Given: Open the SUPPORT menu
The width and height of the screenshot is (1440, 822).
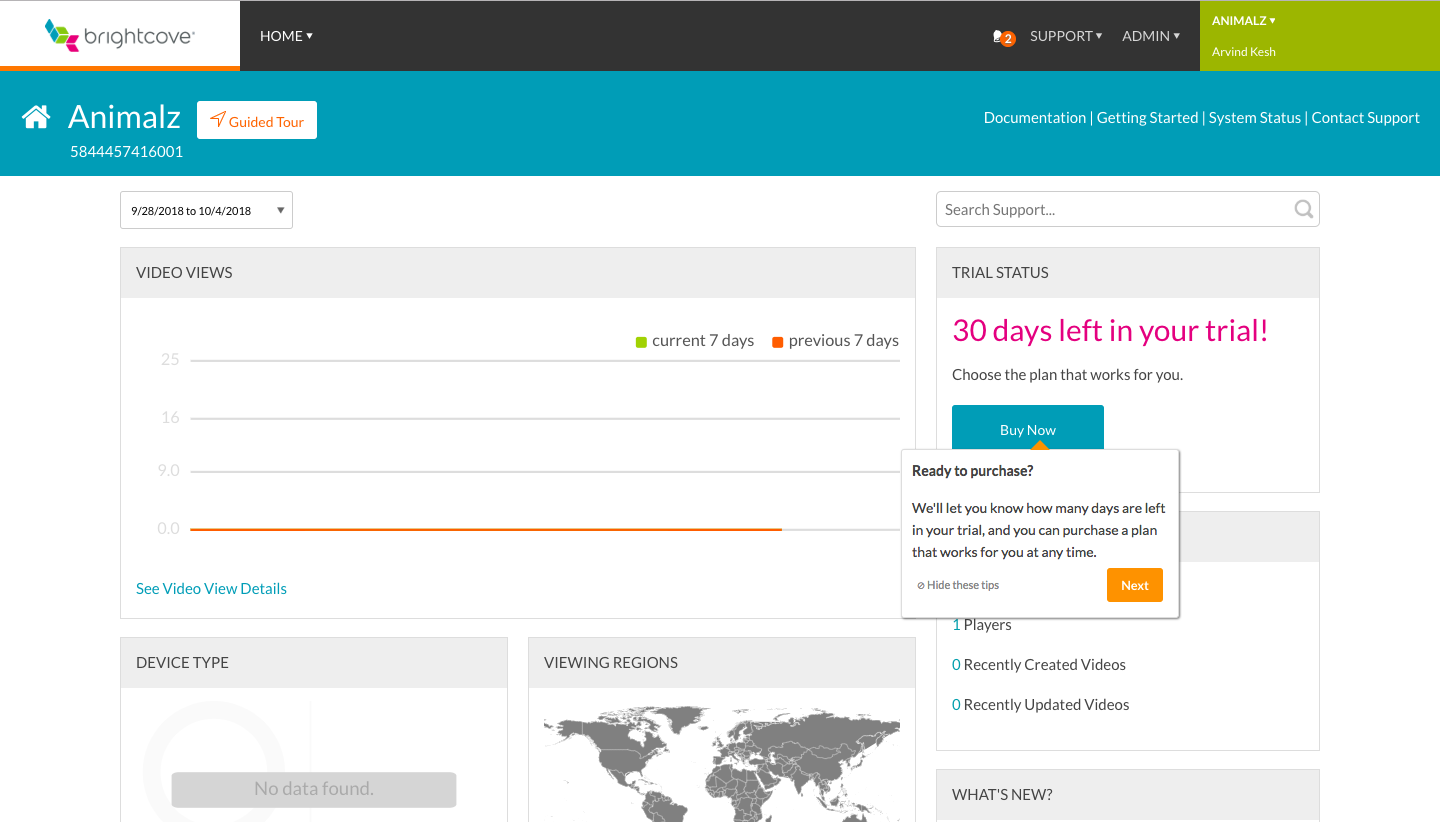Looking at the screenshot, I should coord(1066,36).
